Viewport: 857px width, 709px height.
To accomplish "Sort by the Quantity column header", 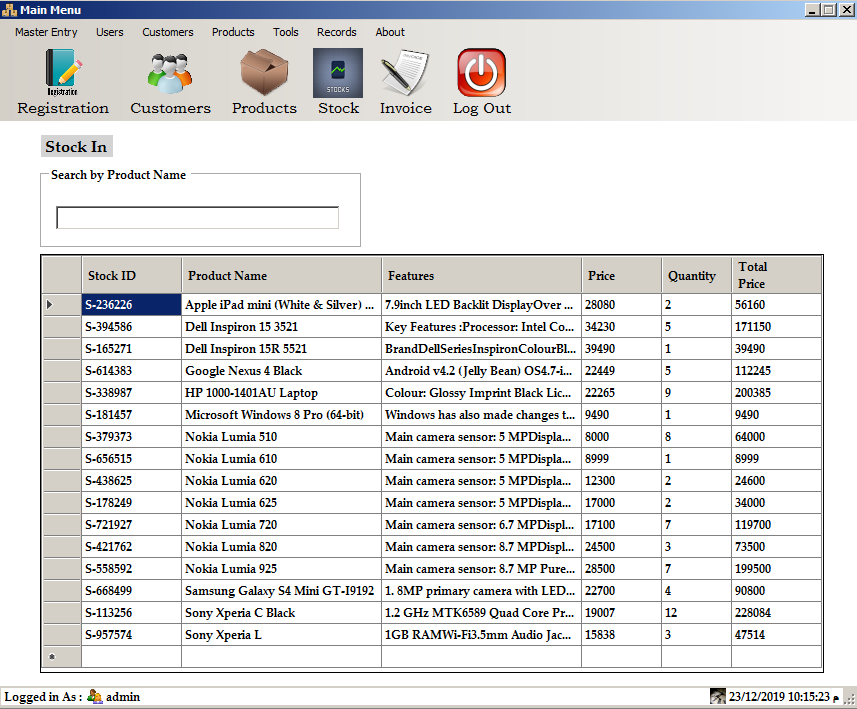I will pos(696,276).
